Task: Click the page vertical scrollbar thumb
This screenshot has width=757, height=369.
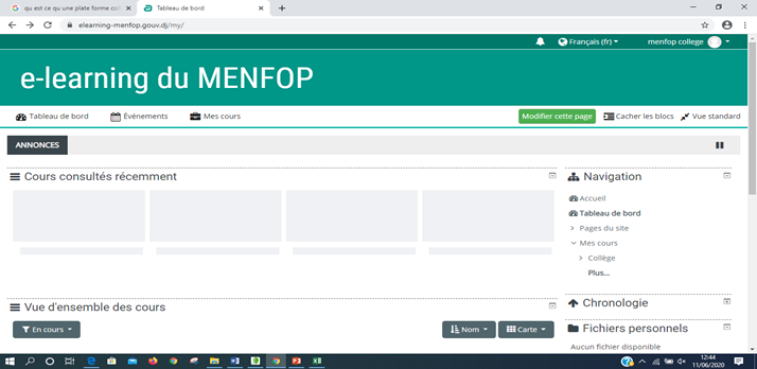Action: click(x=752, y=118)
